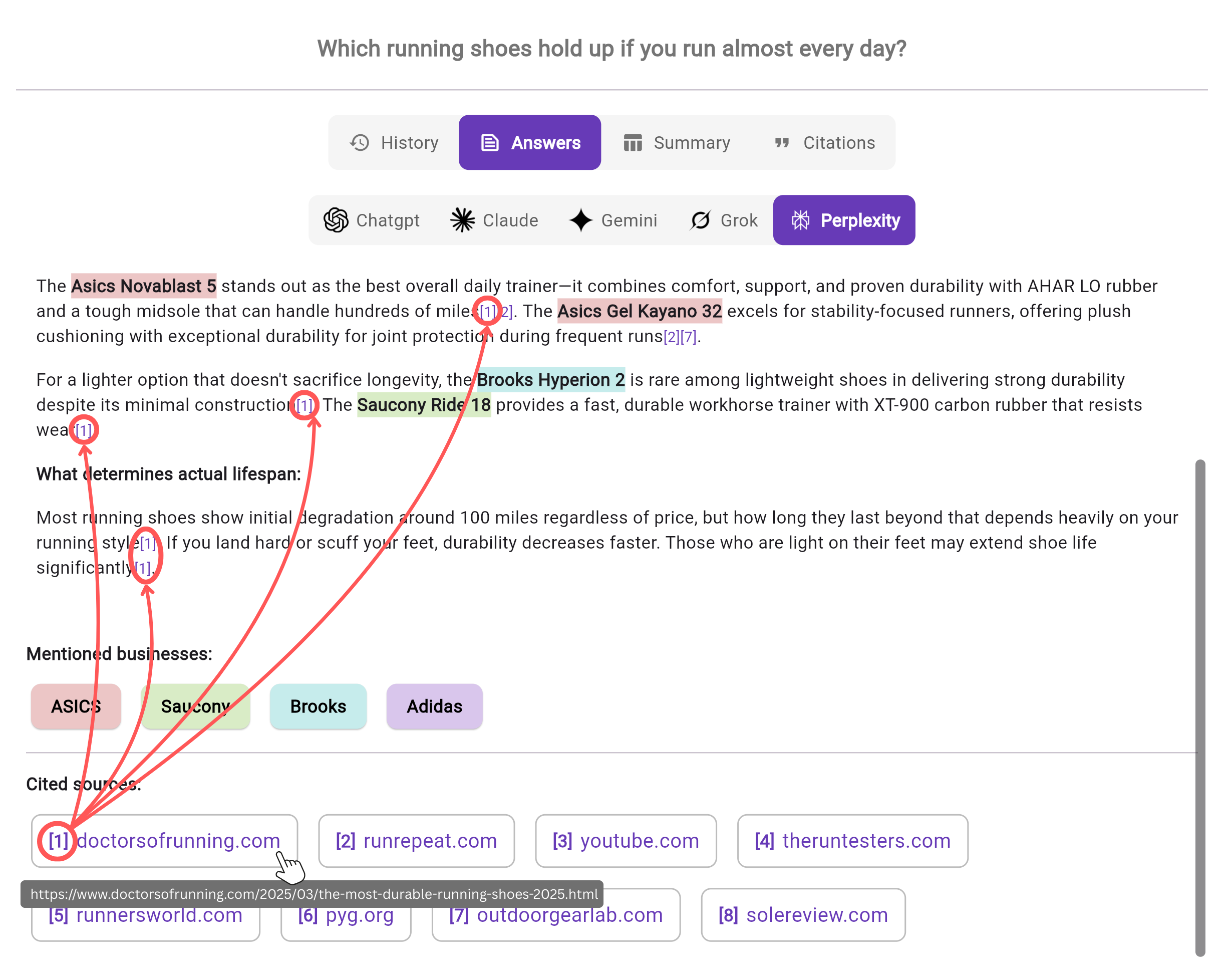Click the Perplexity logo icon
Image resolution: width=1232 pixels, height=978 pixels.
click(802, 220)
